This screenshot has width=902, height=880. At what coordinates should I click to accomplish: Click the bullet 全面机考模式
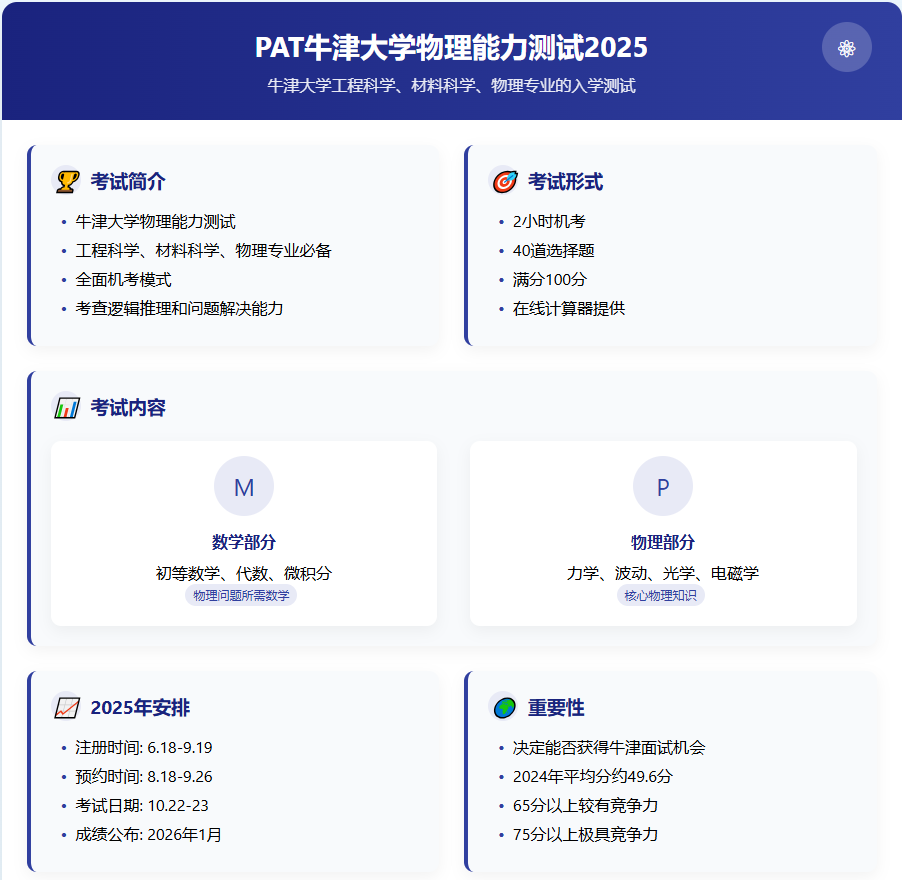[x=123, y=280]
